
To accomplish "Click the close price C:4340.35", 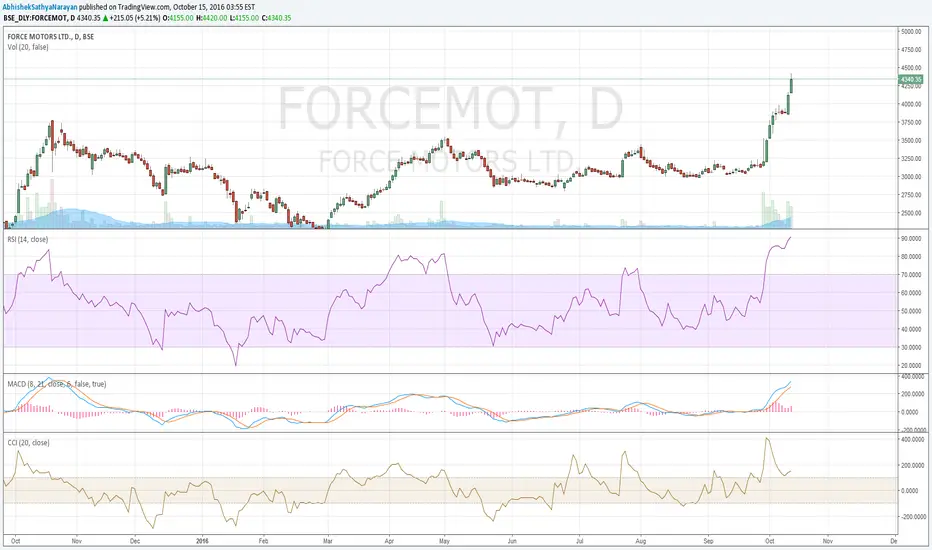I will (276, 18).
